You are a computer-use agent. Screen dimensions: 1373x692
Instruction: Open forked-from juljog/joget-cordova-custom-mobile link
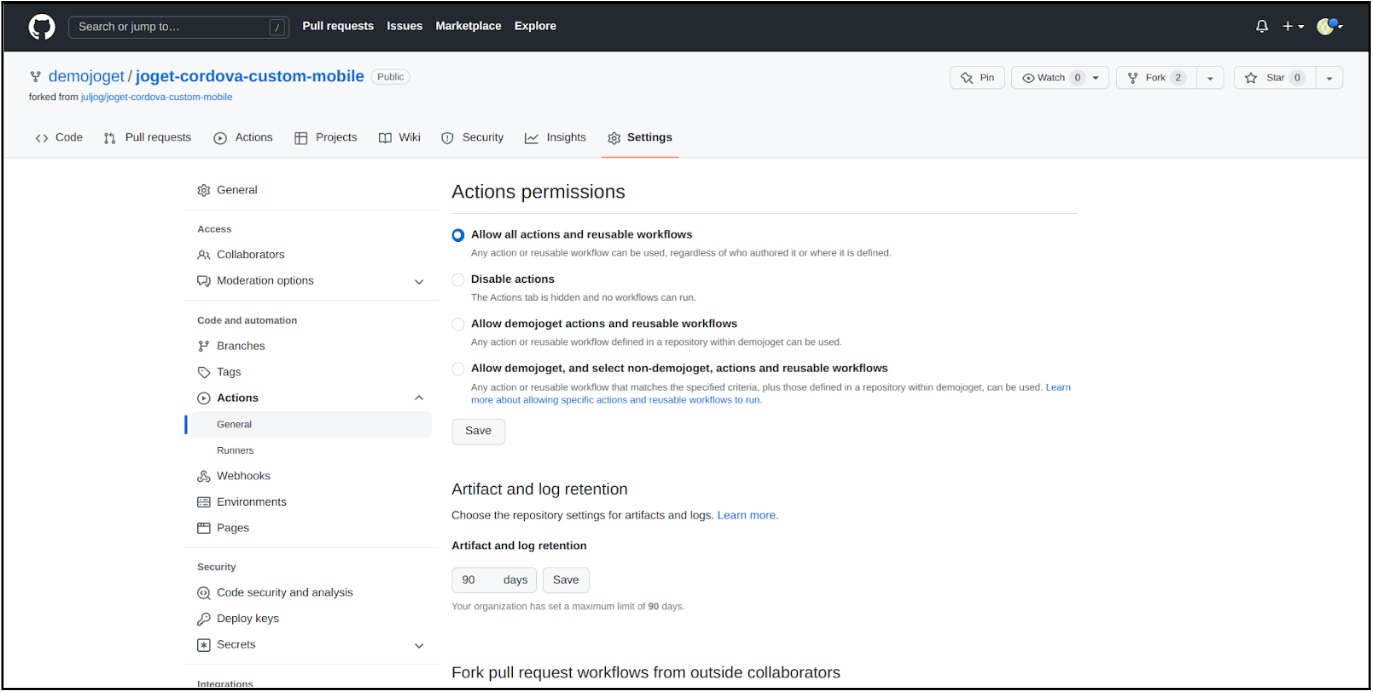[x=156, y=97]
